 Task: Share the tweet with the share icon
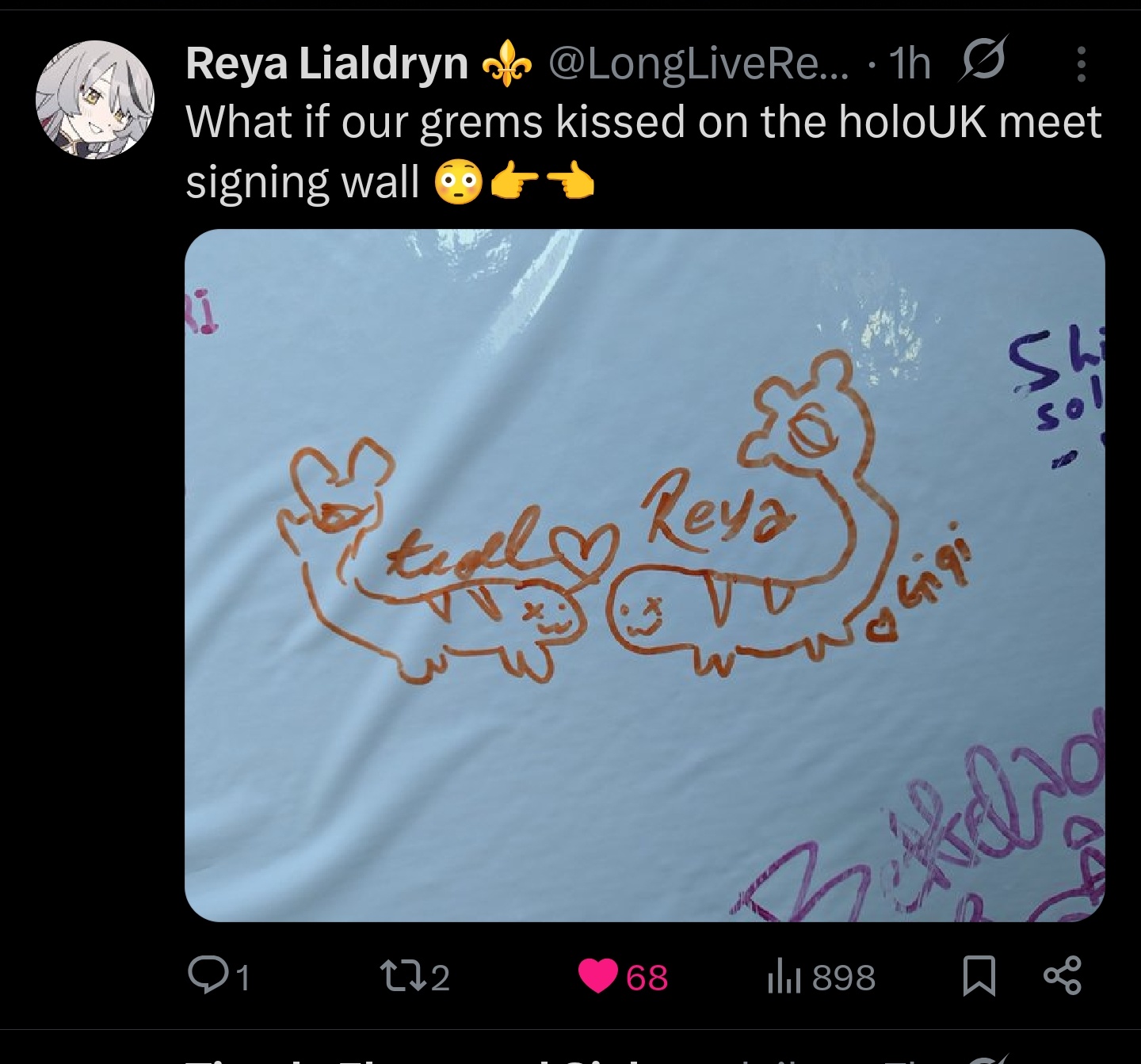pyautogui.click(x=1063, y=976)
